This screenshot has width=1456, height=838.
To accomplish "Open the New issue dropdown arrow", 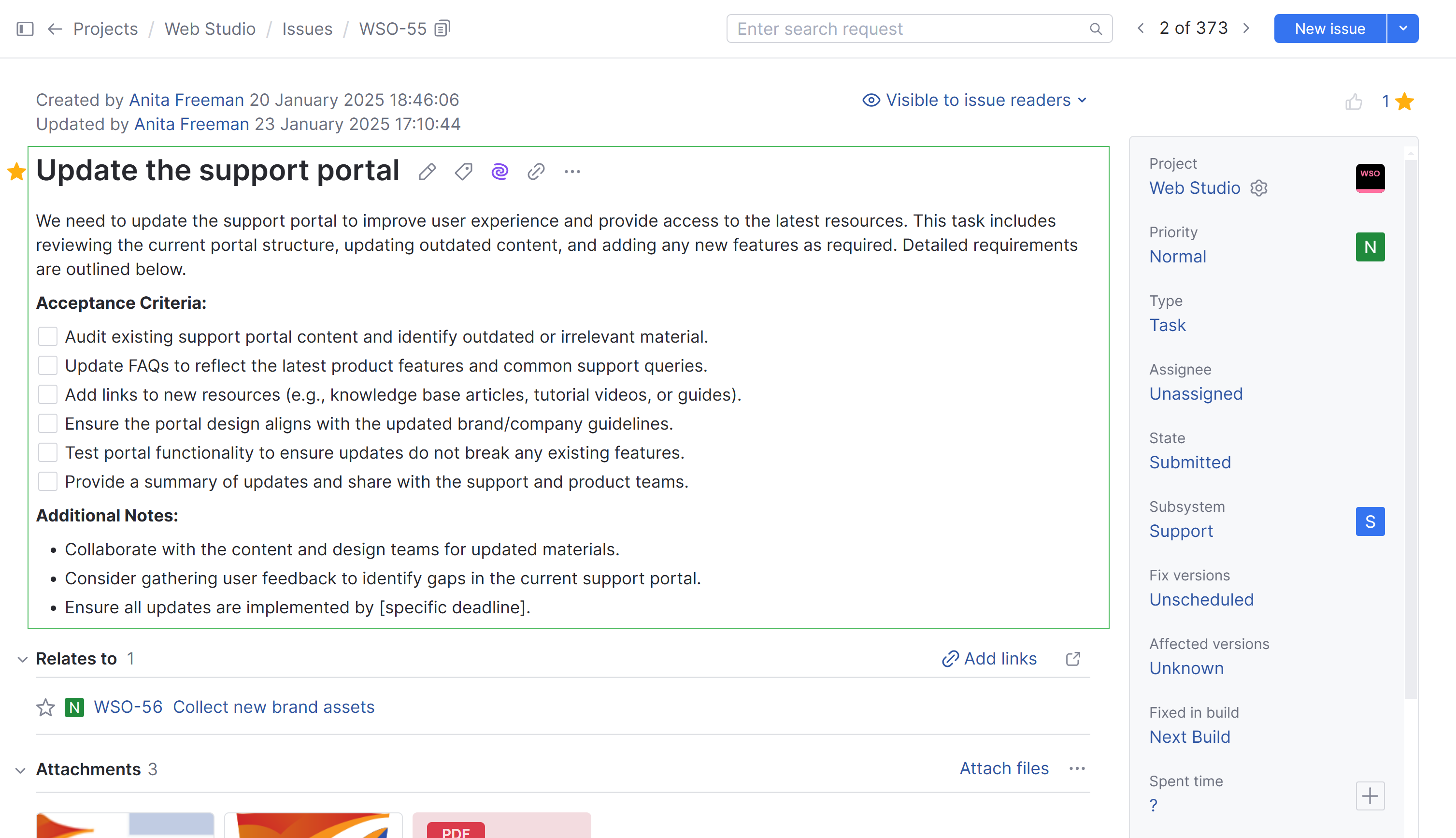I will (x=1402, y=28).
